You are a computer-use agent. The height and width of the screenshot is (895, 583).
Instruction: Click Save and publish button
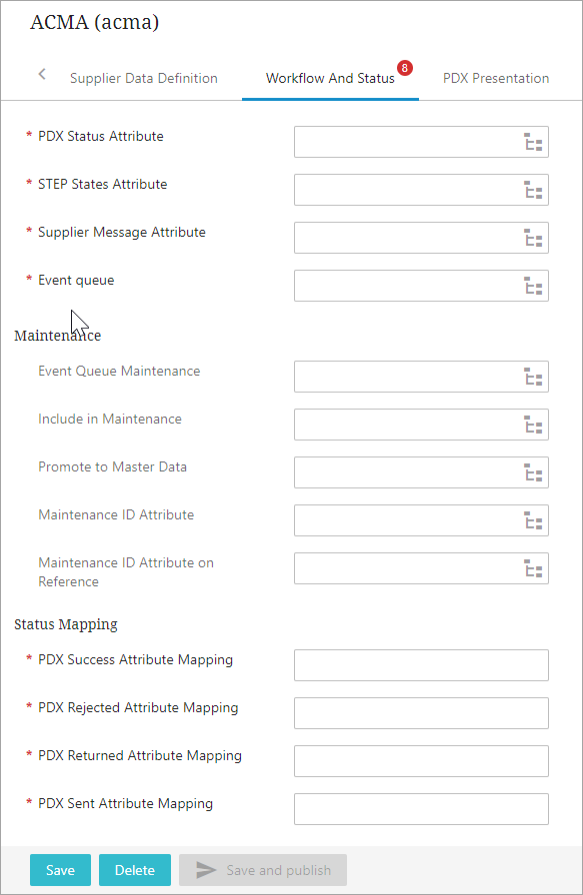point(263,870)
